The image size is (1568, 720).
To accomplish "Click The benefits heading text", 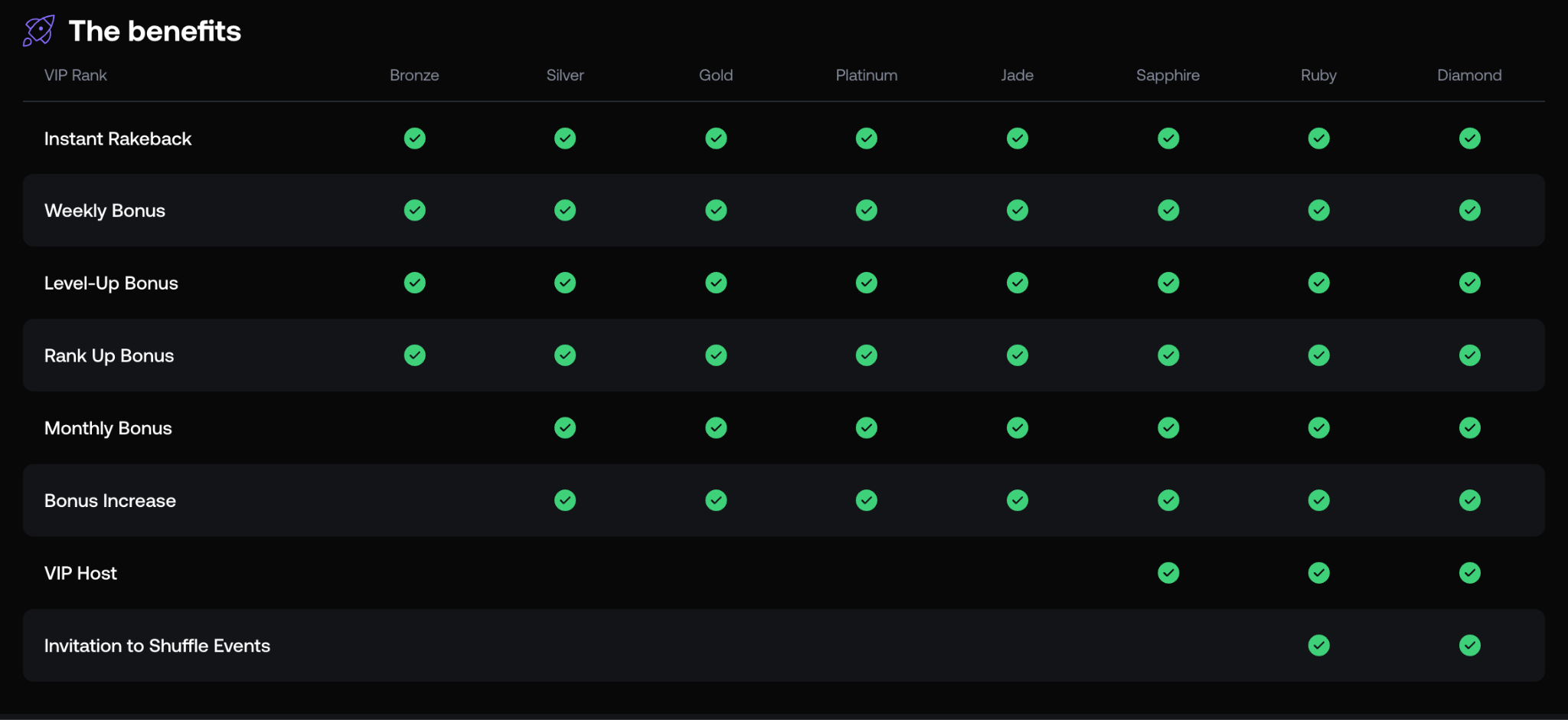I will 155,31.
